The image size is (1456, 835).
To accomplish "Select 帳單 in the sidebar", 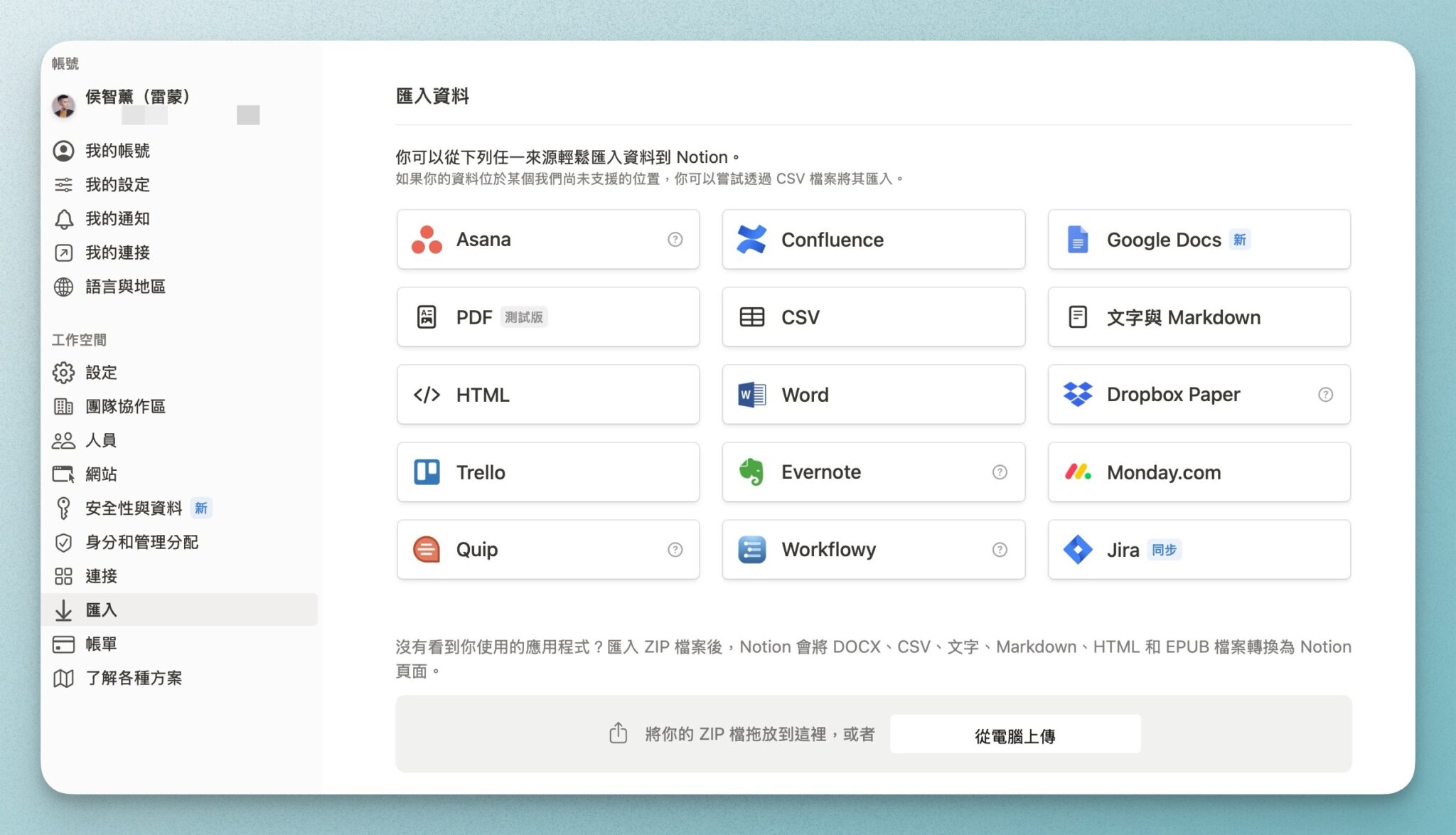I will point(102,644).
